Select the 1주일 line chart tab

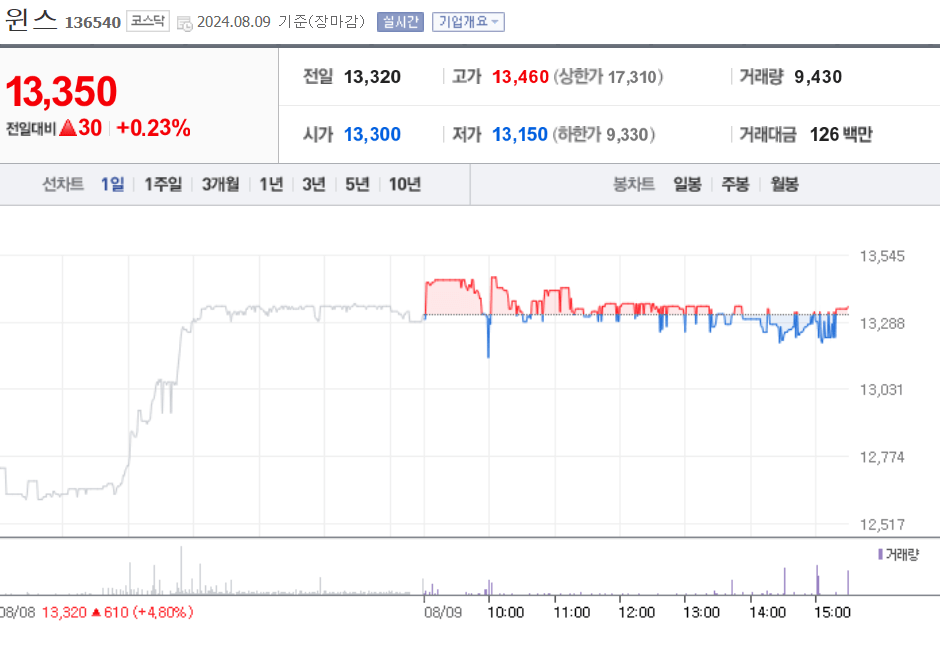(163, 184)
